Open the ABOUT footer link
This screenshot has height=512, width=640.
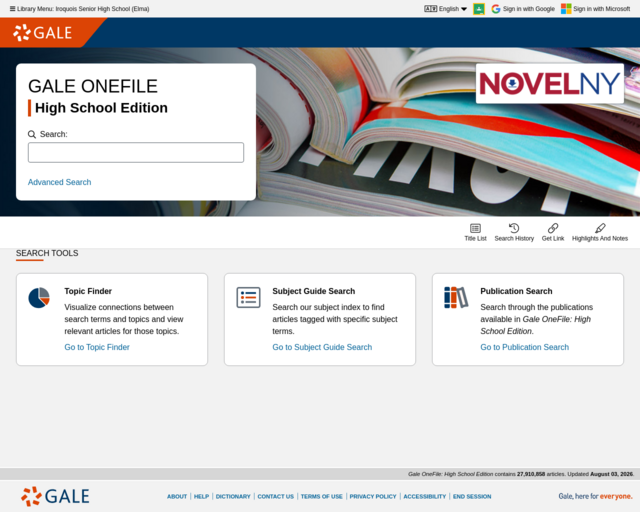[x=177, y=496]
